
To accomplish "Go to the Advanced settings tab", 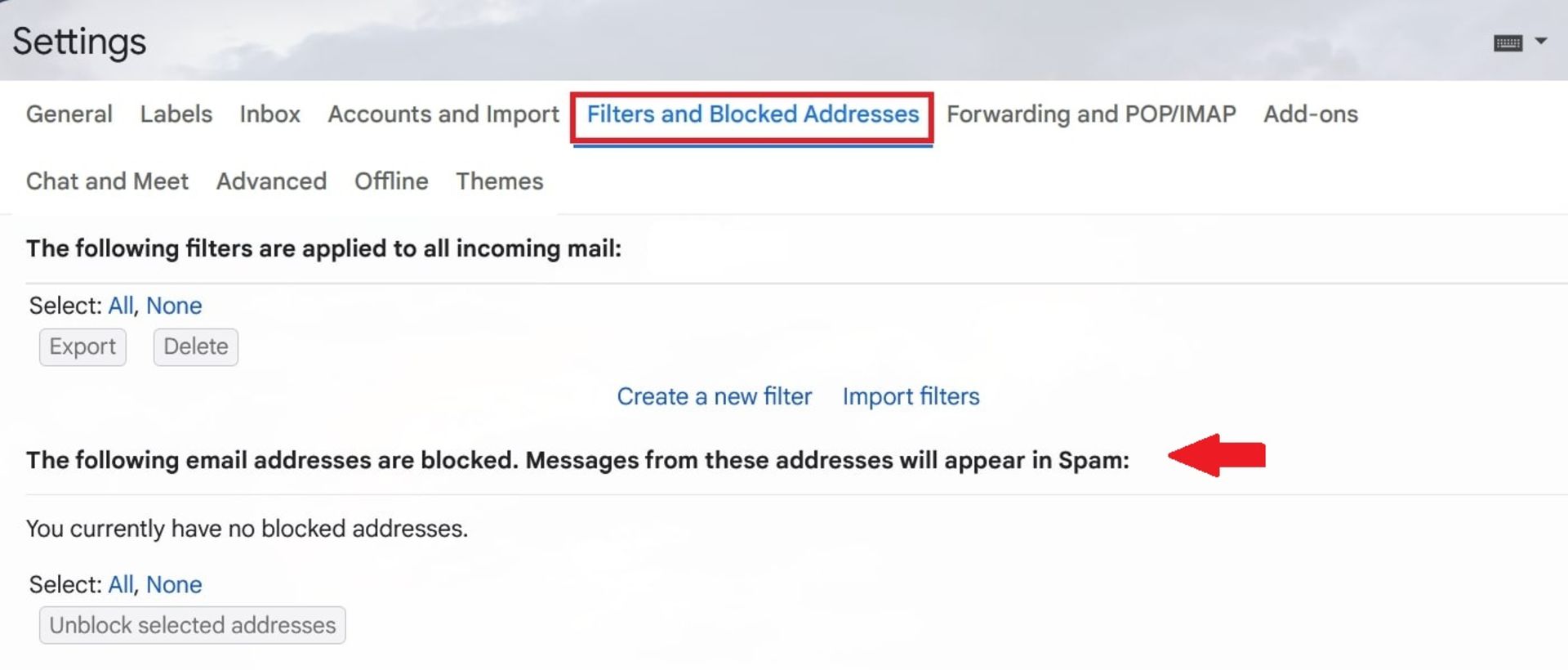I will 271,181.
